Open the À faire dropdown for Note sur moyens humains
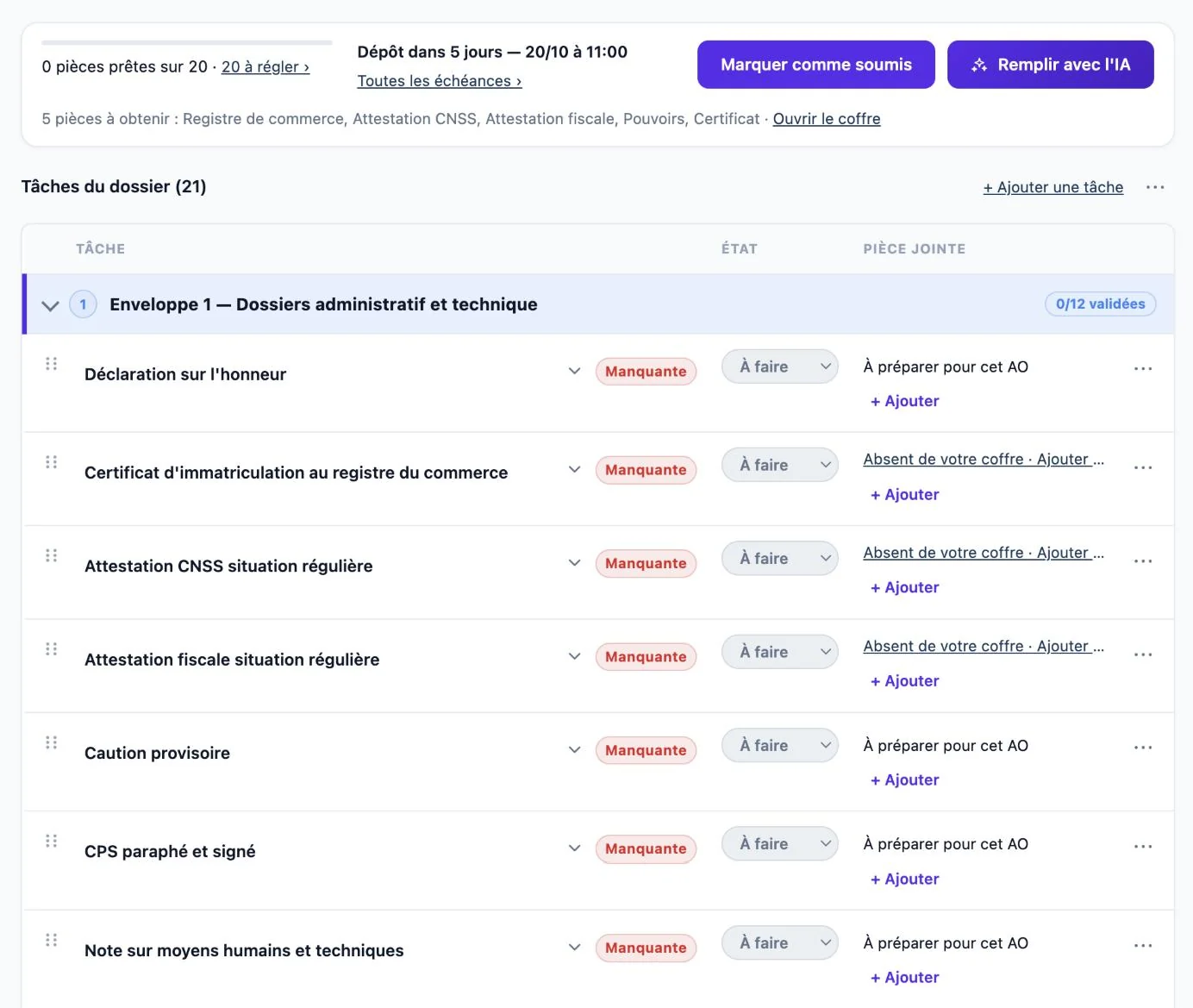This screenshot has width=1193, height=1008. click(779, 942)
